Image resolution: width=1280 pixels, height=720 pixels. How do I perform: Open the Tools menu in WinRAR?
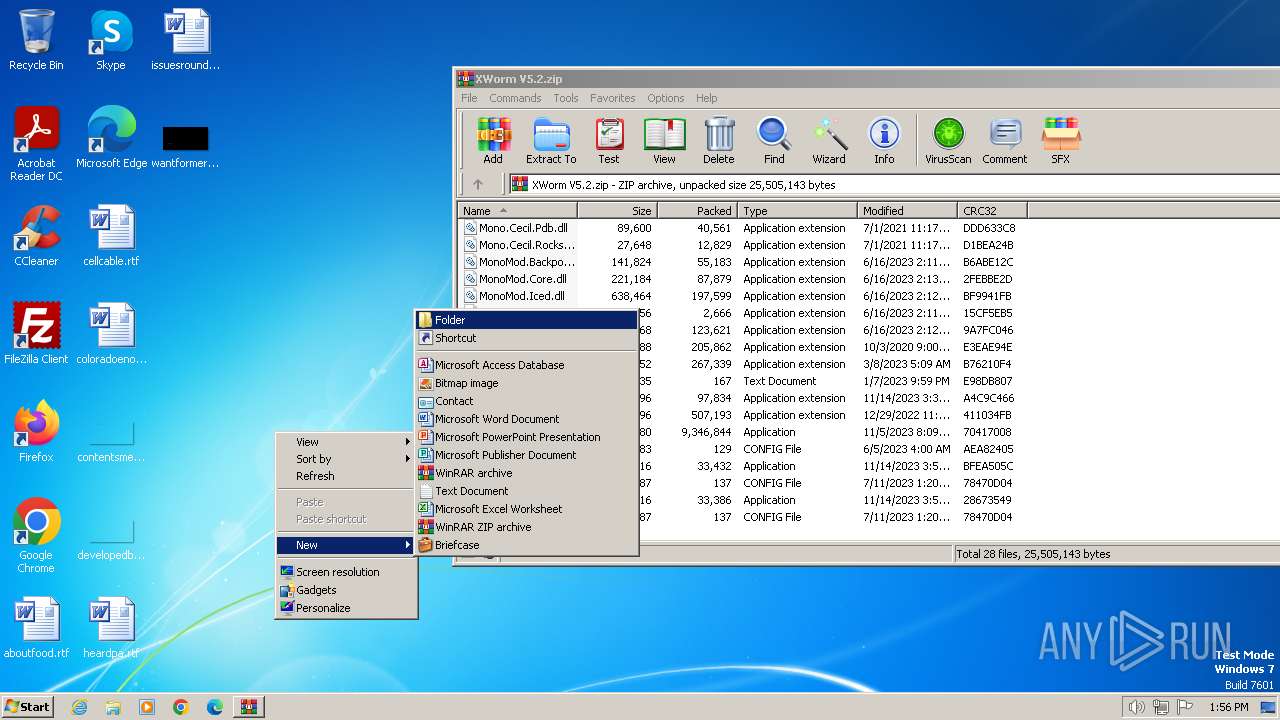(566, 98)
